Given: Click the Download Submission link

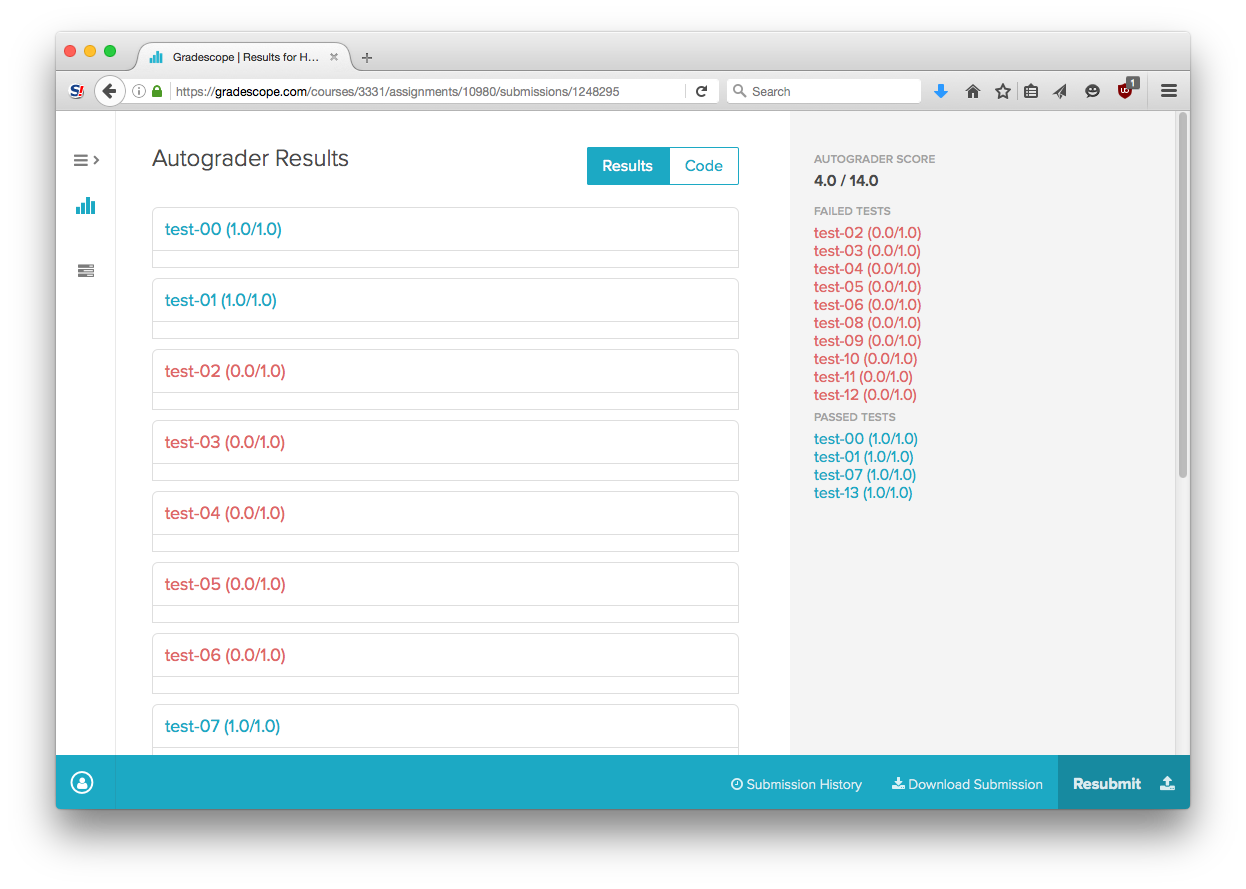Looking at the screenshot, I should click(x=967, y=784).
